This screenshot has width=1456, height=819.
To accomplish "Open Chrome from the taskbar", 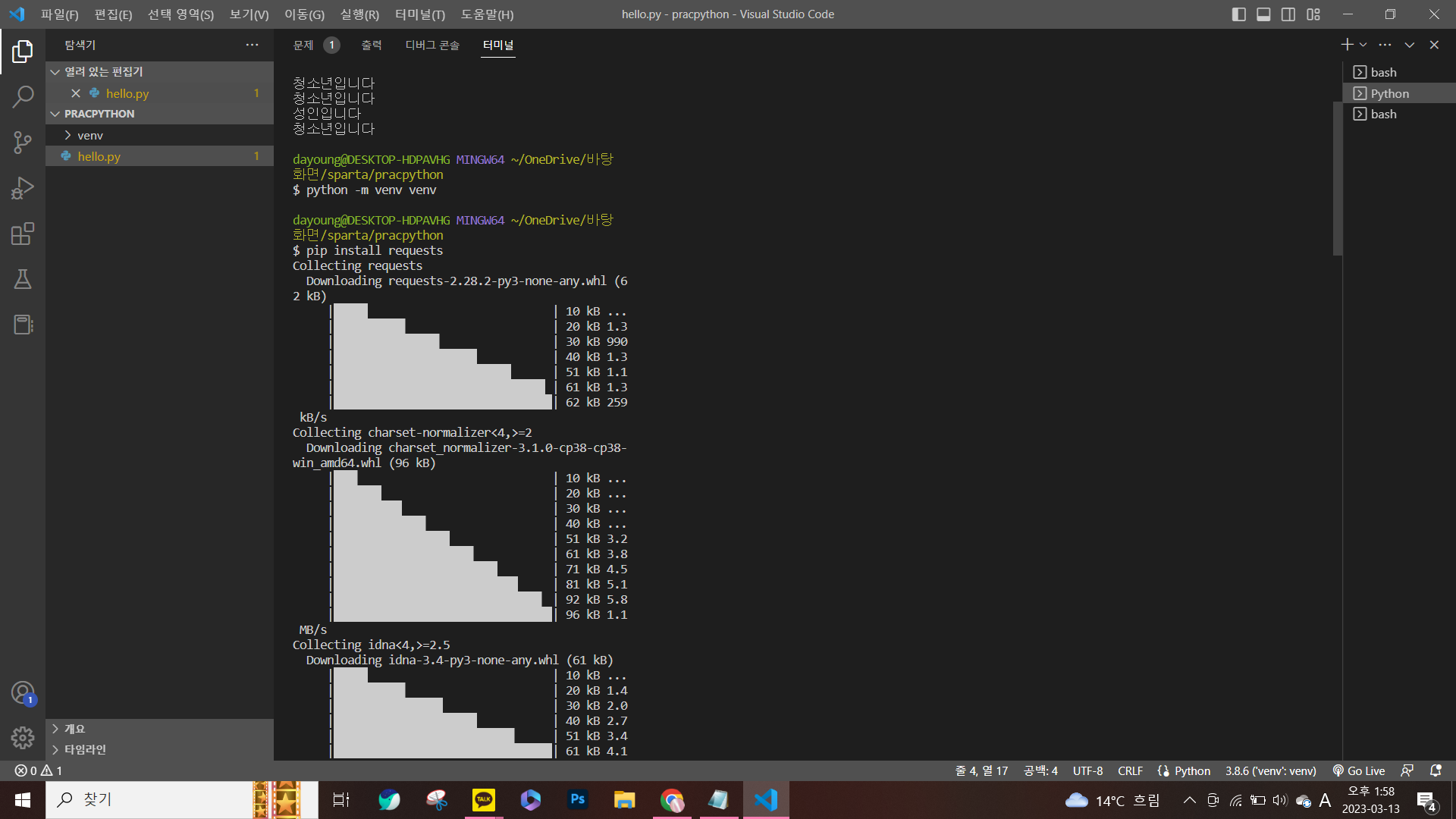I will [x=672, y=800].
